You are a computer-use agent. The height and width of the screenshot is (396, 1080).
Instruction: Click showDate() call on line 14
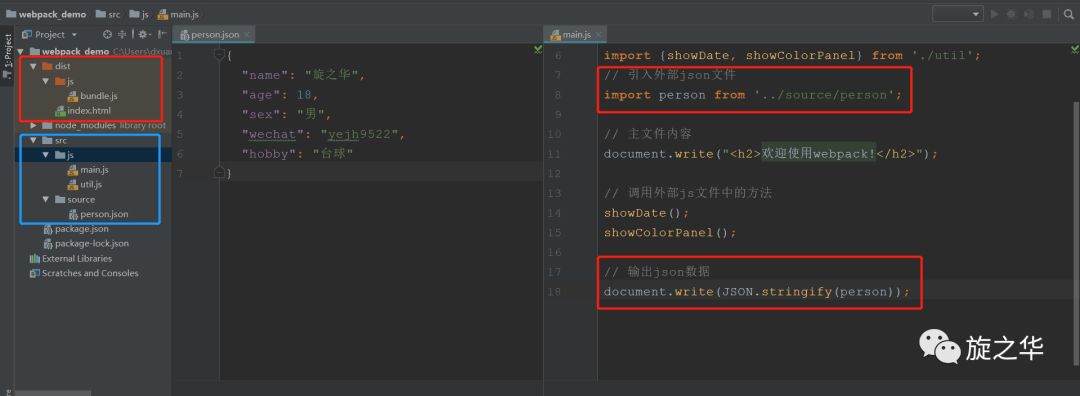[646, 213]
